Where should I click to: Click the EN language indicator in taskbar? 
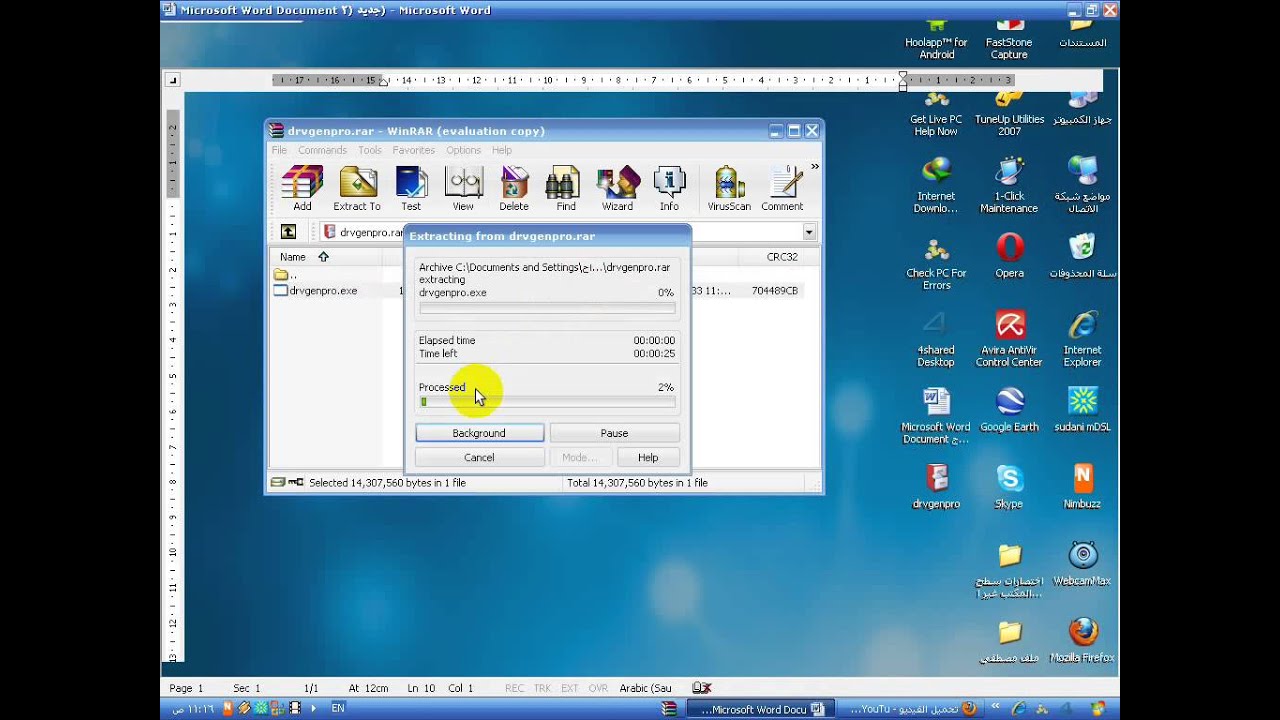[x=338, y=708]
